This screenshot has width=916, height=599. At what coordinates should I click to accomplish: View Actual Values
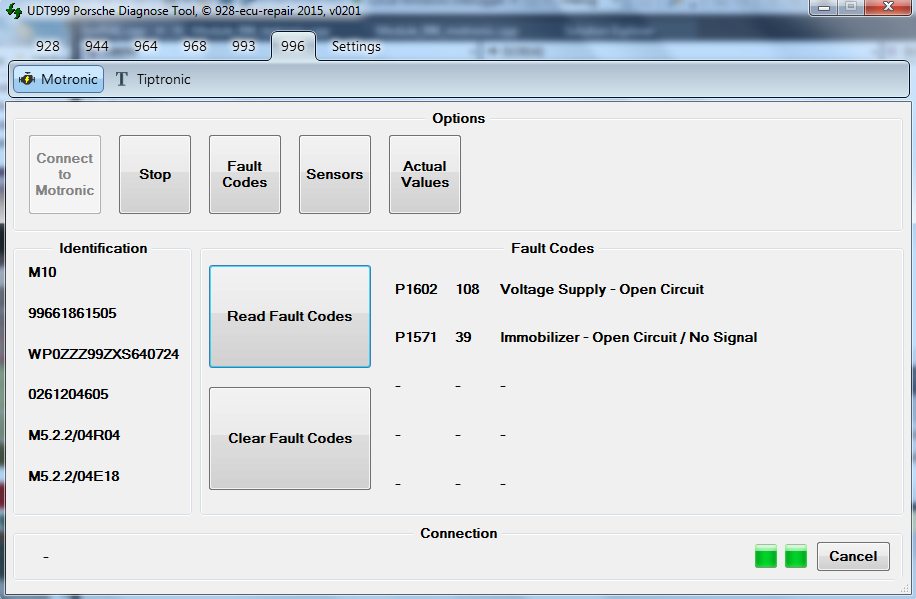(425, 175)
